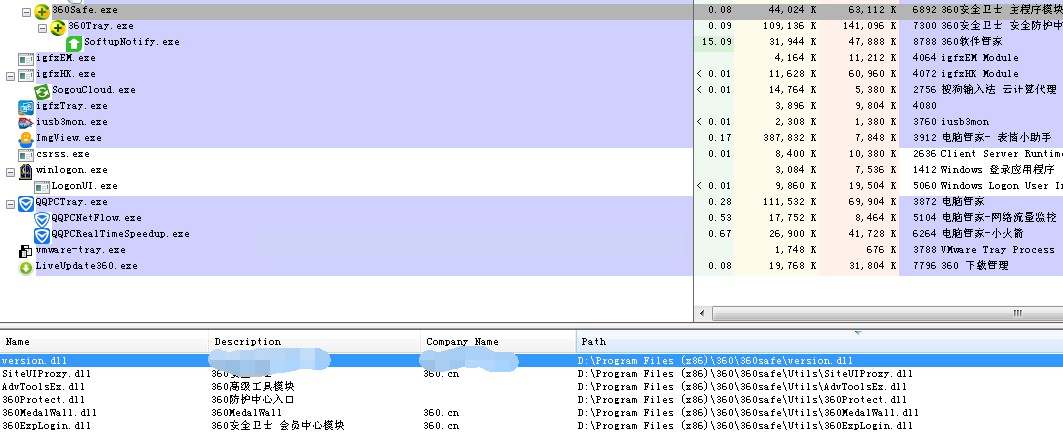Click the igfxHK Module description
This screenshot has height=432, width=1063.
(x=979, y=74)
